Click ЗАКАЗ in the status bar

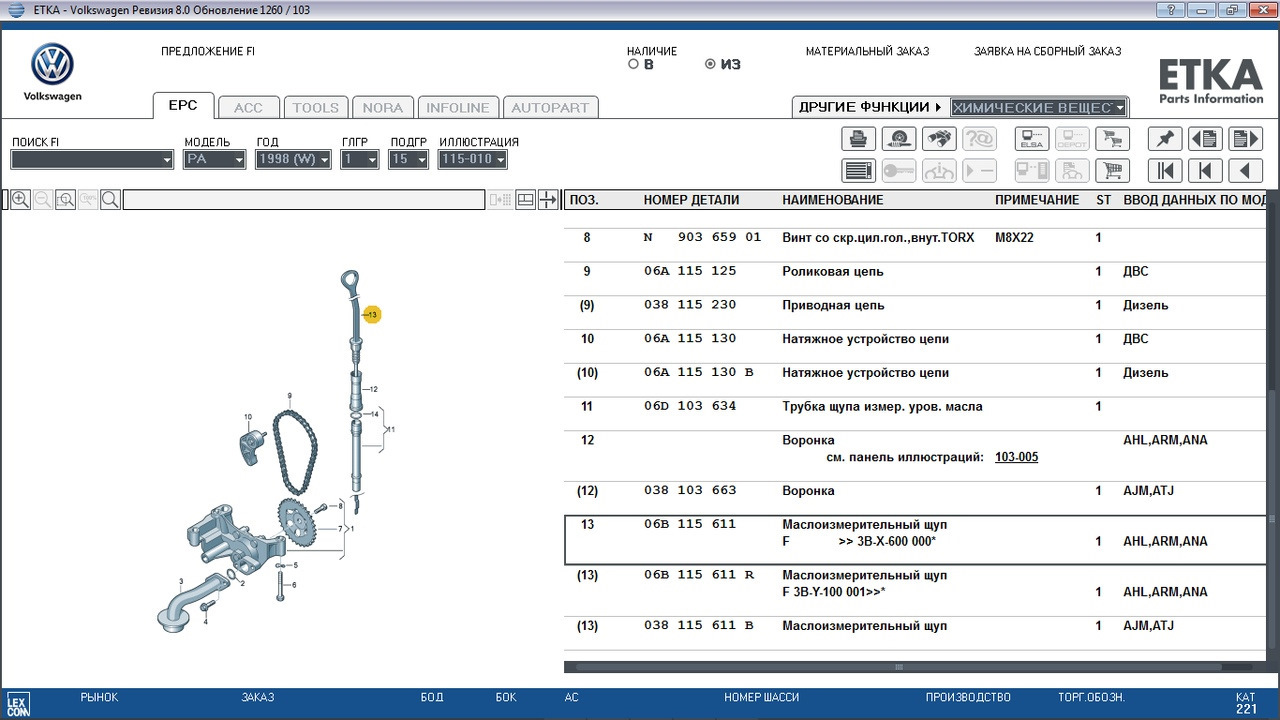[258, 697]
